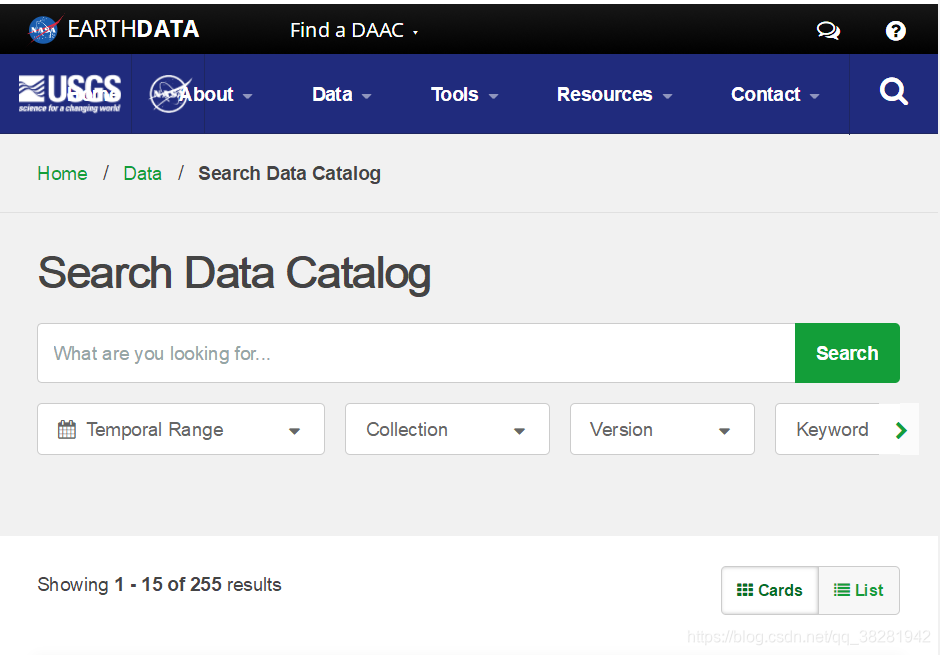This screenshot has height=655, width=940.
Task: Switch results to Cards view
Action: pyautogui.click(x=769, y=590)
